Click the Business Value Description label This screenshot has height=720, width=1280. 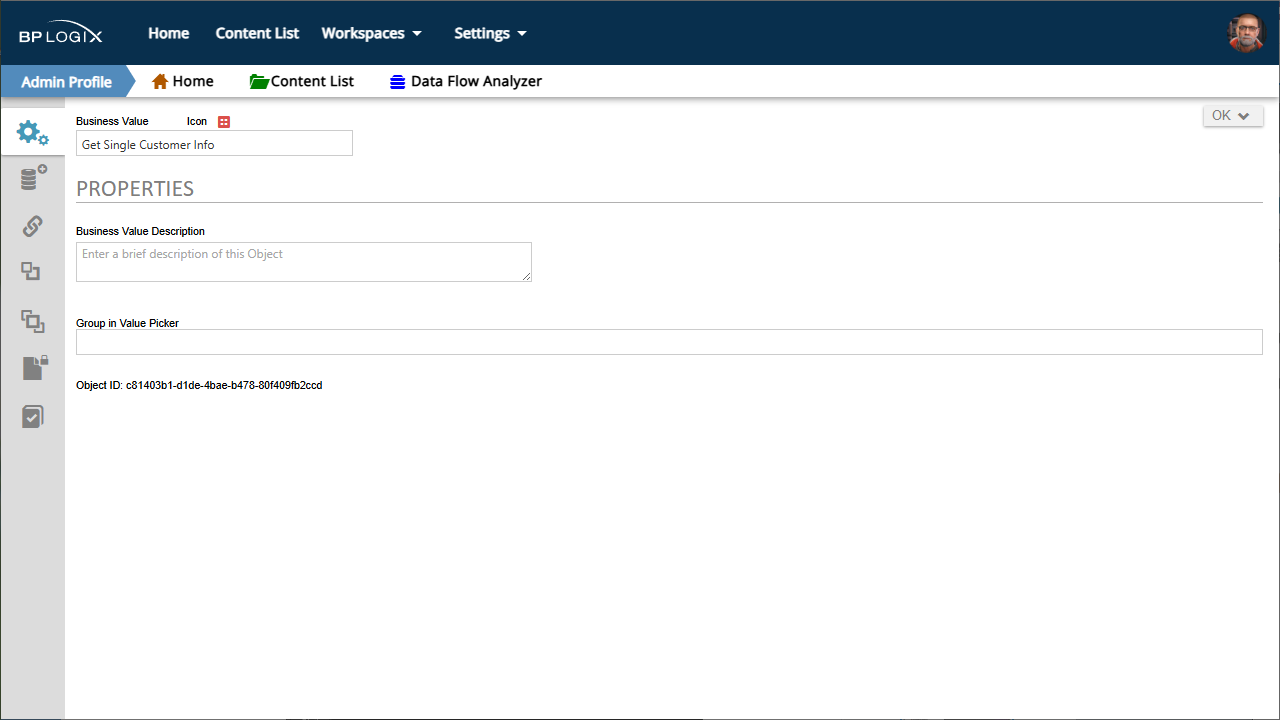[140, 231]
